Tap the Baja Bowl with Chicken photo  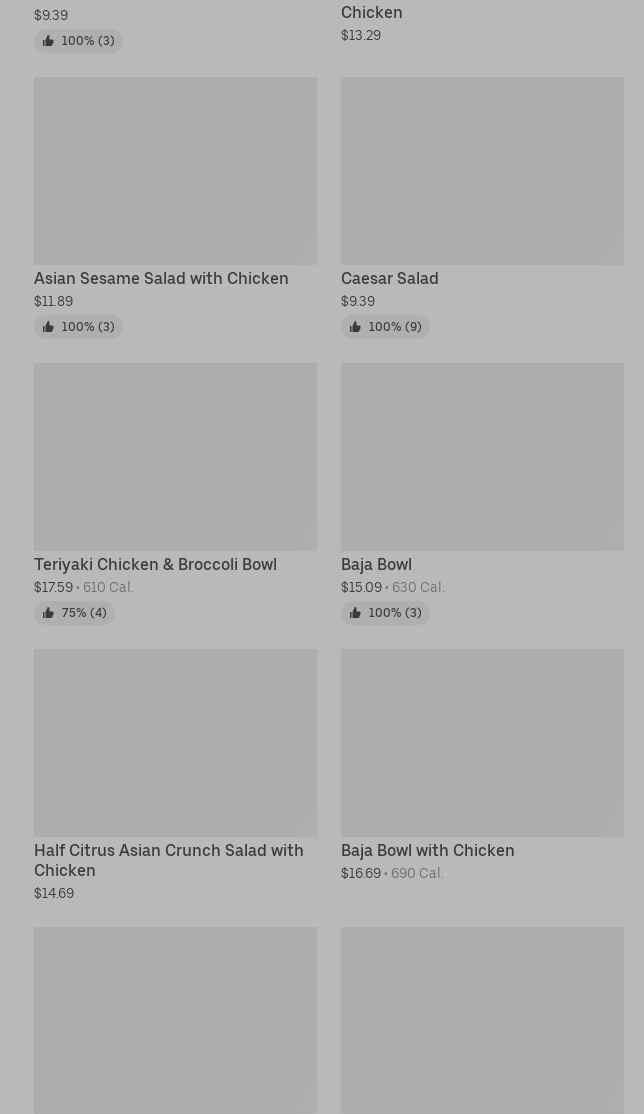pyautogui.click(x=482, y=743)
